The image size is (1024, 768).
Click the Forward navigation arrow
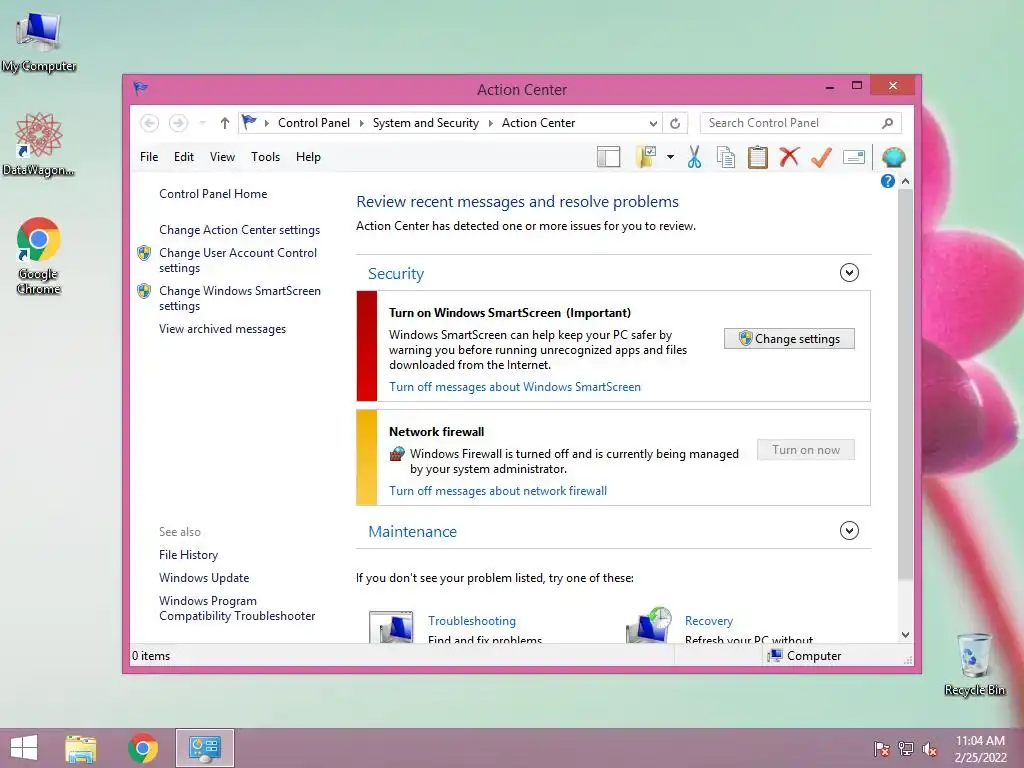pyautogui.click(x=178, y=123)
